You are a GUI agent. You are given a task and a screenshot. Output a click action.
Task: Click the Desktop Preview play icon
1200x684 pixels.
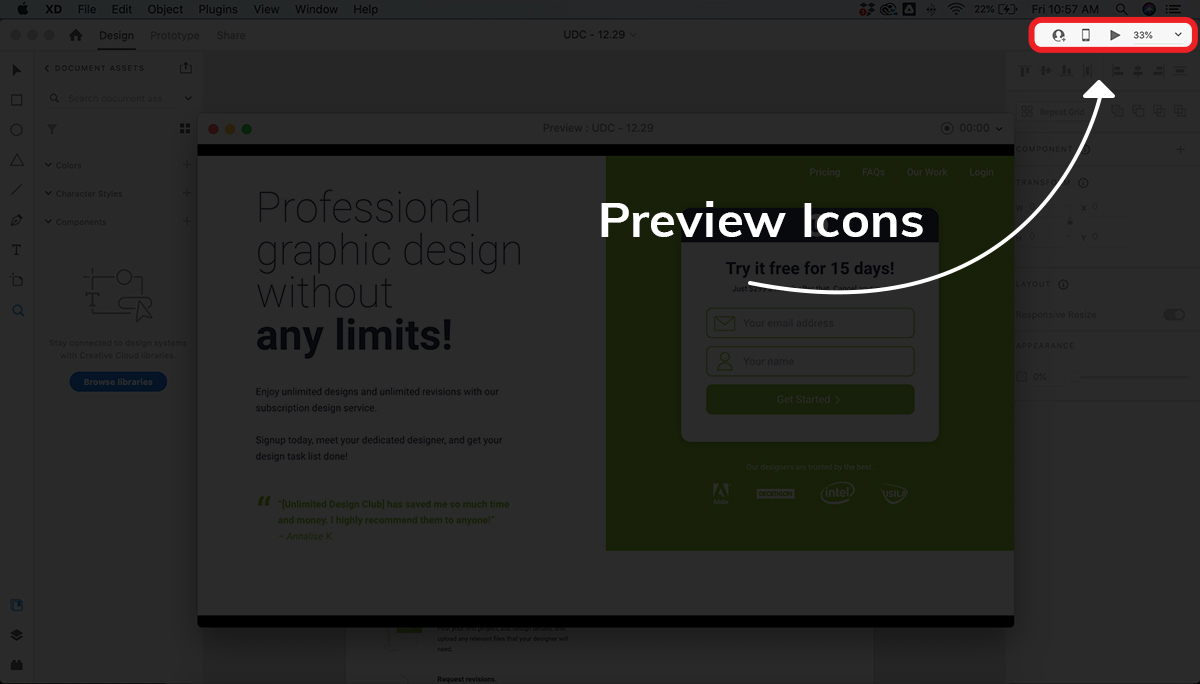(1115, 35)
